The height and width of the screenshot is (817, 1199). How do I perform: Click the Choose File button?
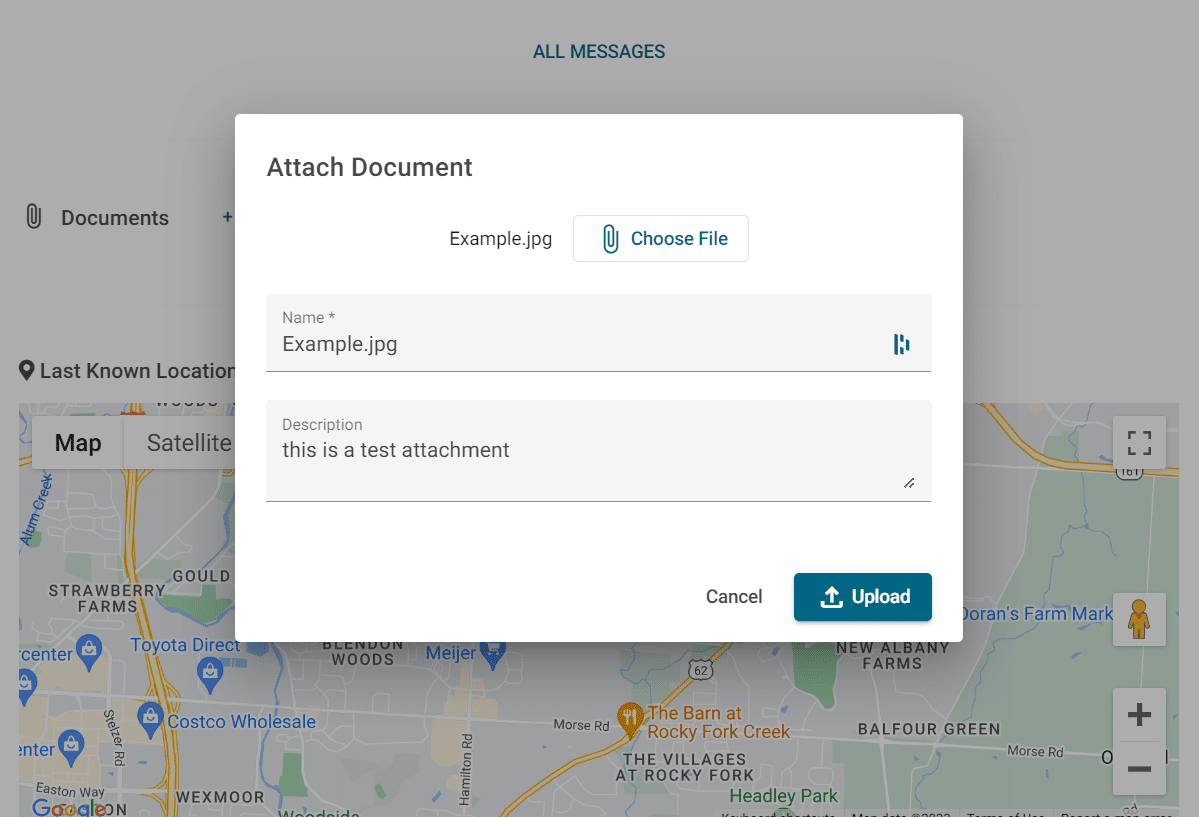(660, 239)
